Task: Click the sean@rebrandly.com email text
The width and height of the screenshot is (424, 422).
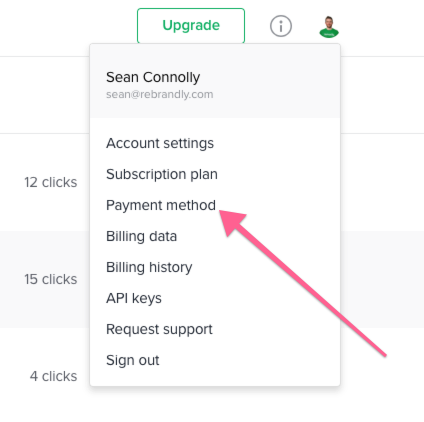Action: [160, 95]
